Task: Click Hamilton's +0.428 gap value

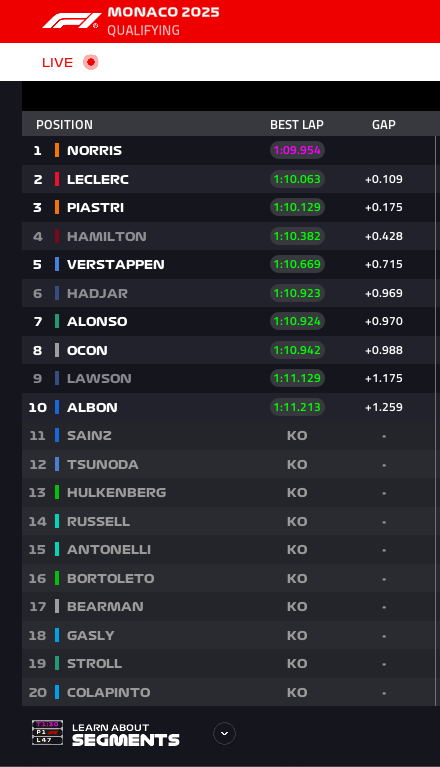Action: pyautogui.click(x=384, y=236)
